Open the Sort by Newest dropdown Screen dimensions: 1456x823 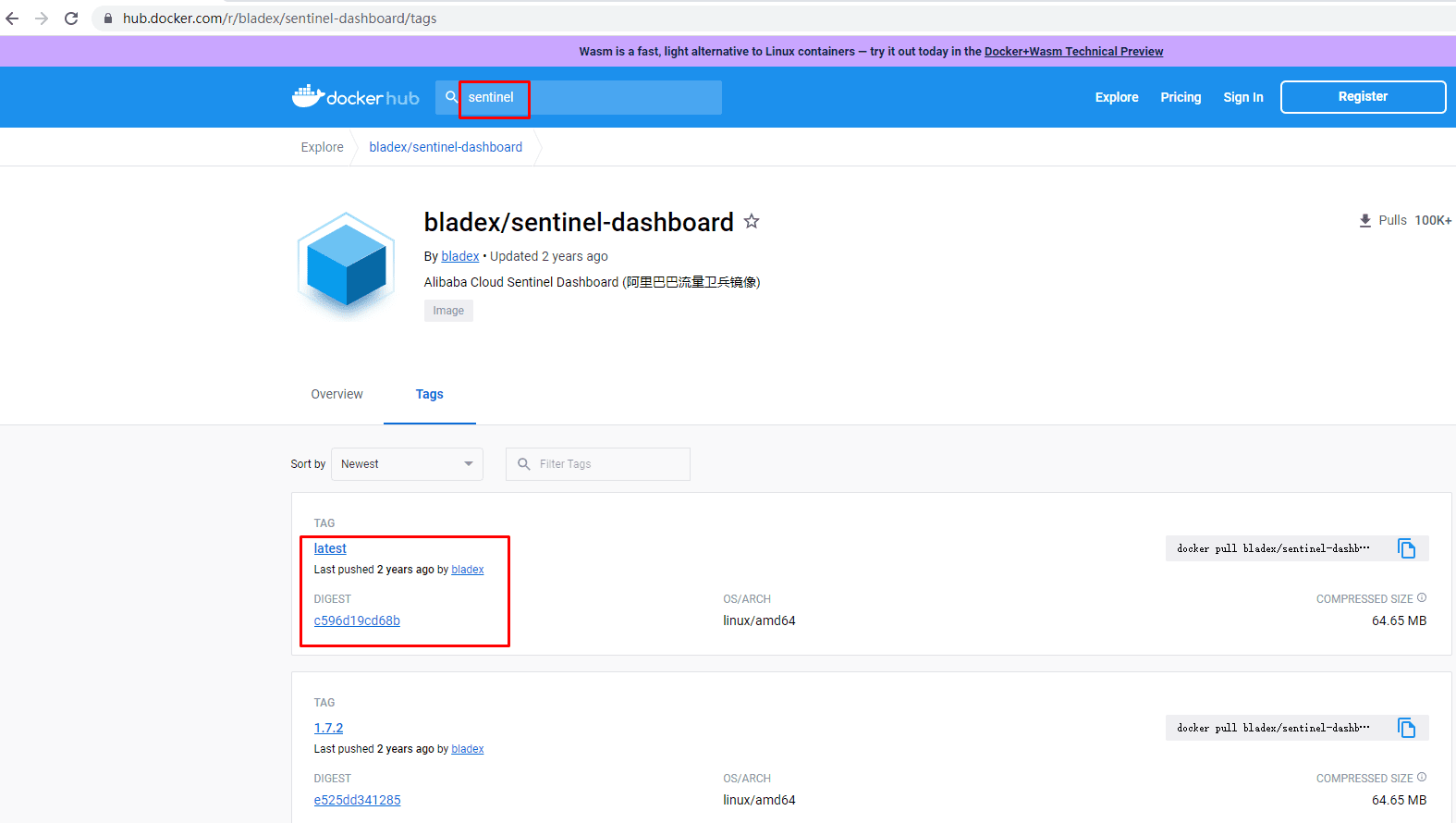(407, 464)
